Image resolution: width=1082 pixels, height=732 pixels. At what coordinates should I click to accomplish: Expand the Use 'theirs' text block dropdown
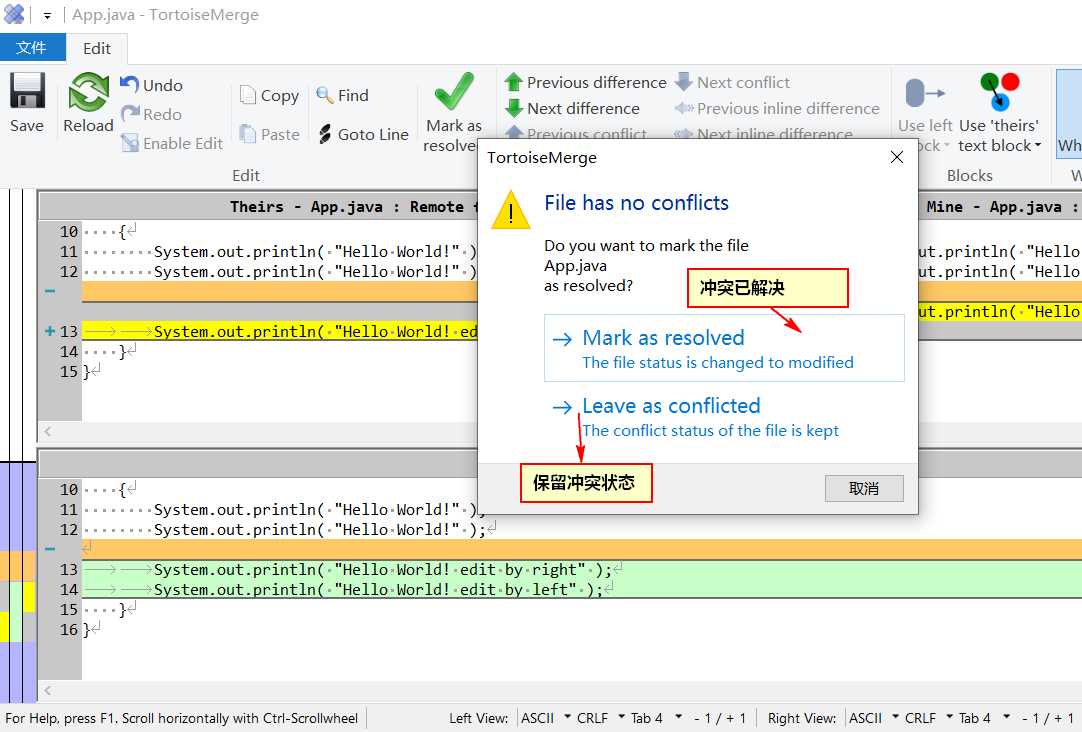[1038, 146]
